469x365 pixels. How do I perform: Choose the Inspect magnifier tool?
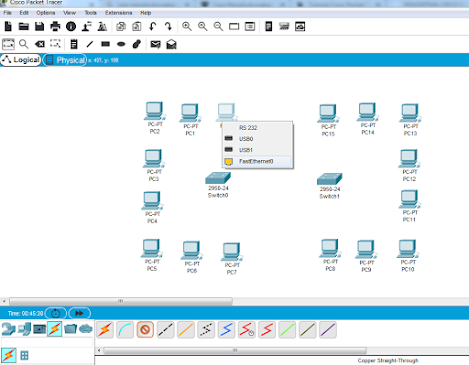point(24,44)
